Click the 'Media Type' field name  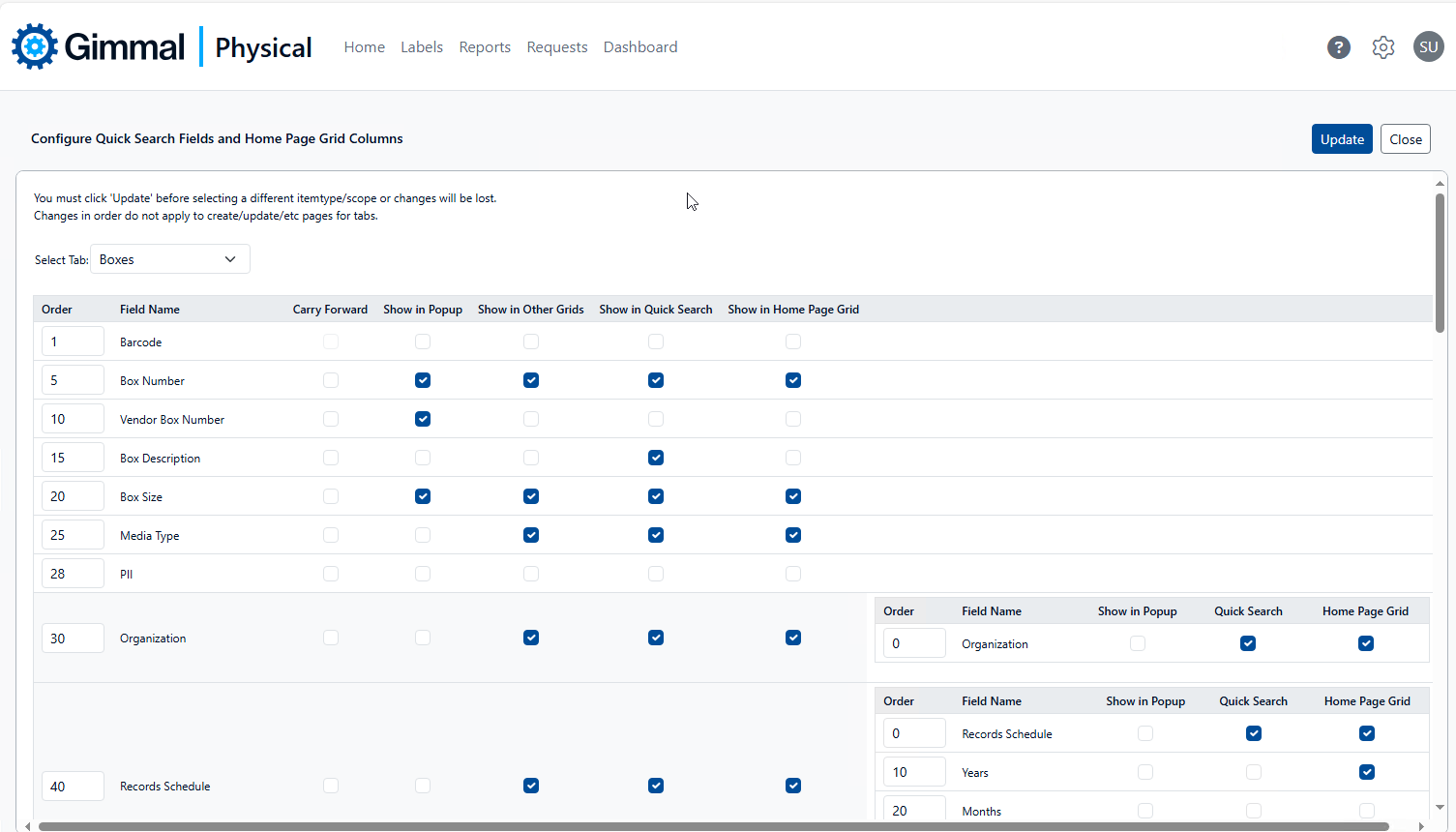(x=150, y=536)
